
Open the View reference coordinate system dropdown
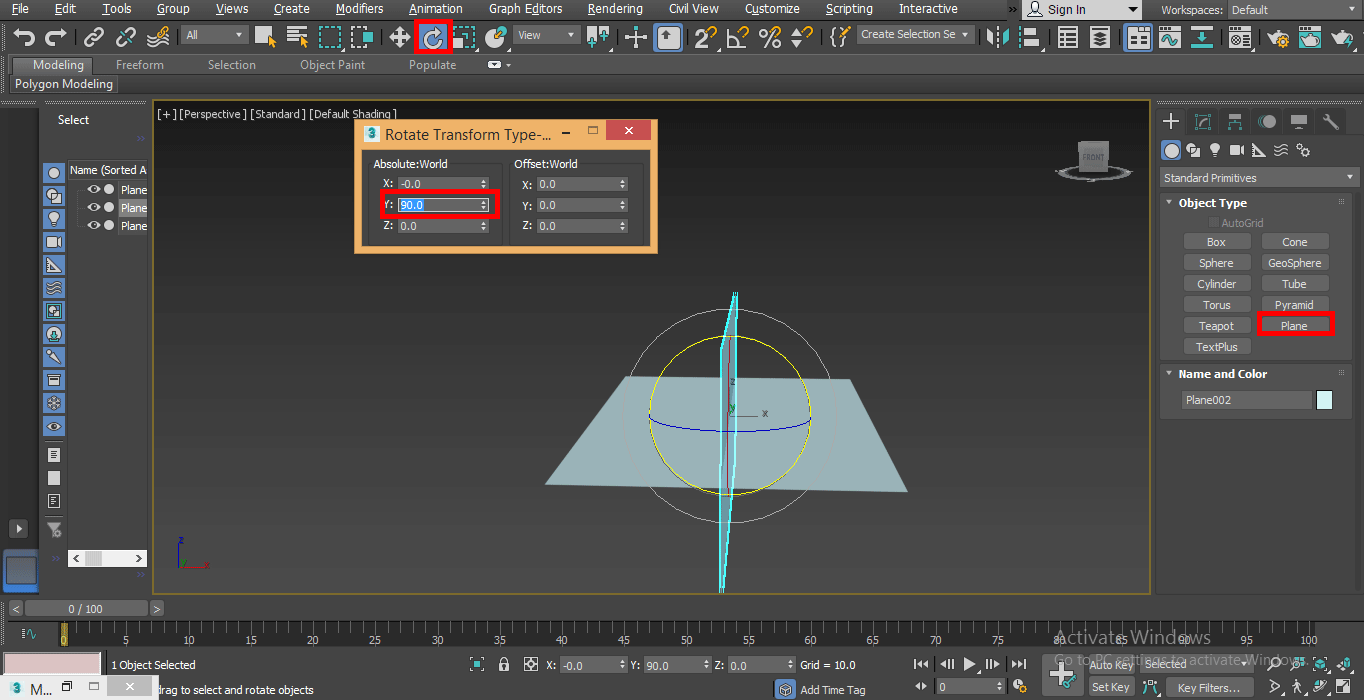coord(547,35)
